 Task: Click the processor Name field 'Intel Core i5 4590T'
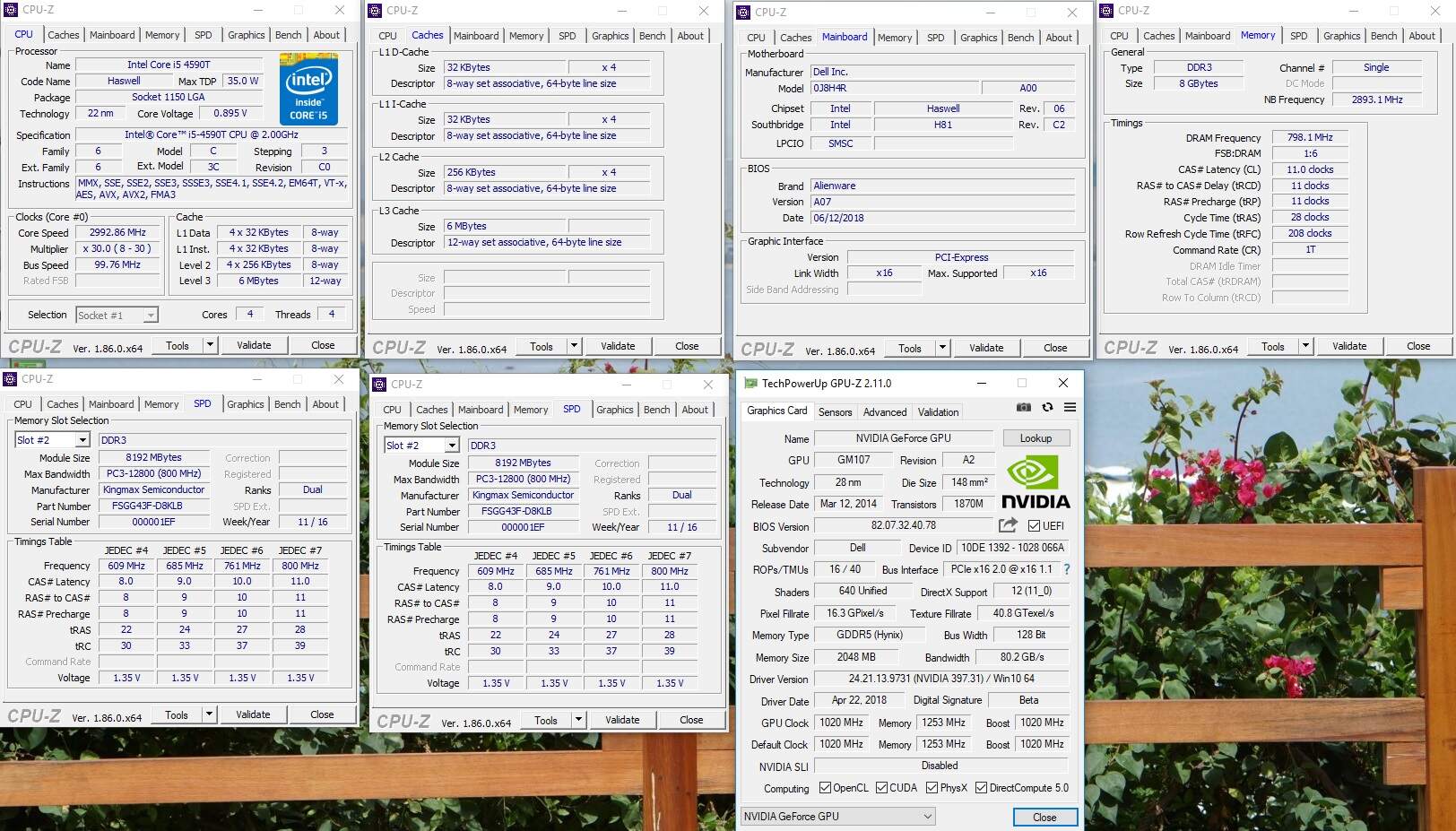(x=169, y=65)
